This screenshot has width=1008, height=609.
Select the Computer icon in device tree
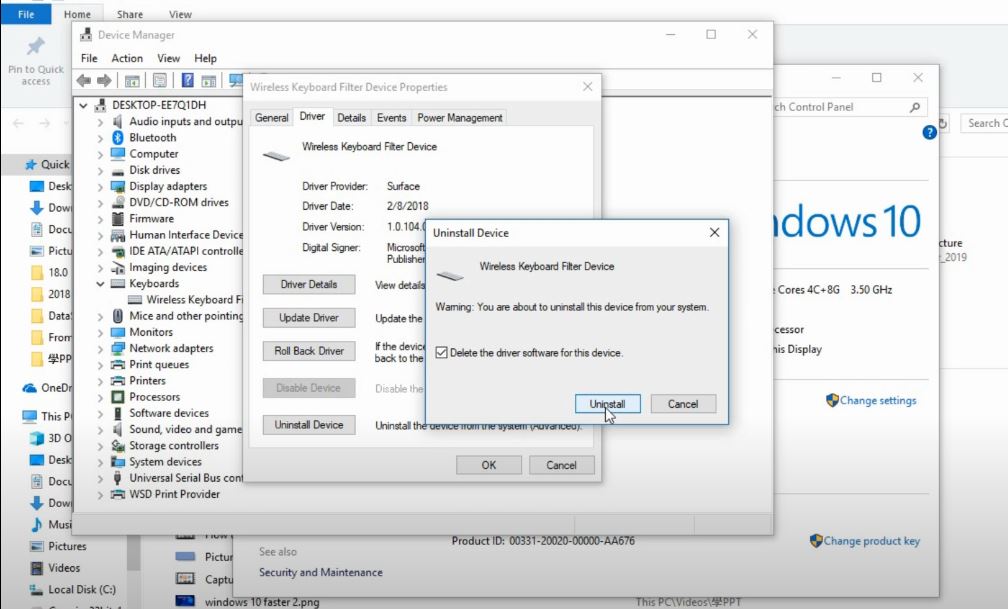(x=118, y=154)
